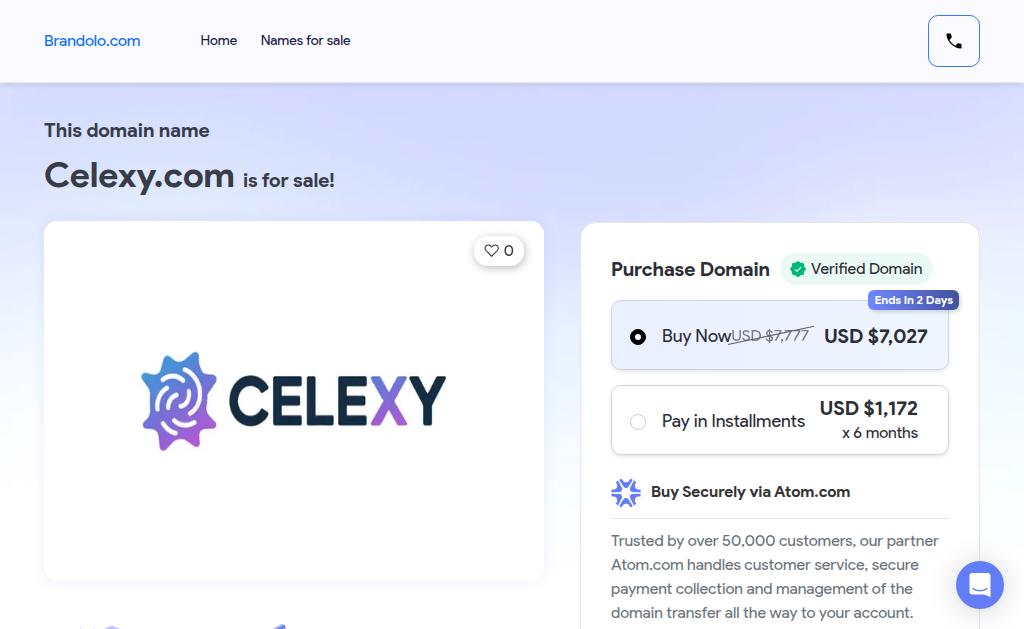Go to Names for sale page
Screen dimensions: 1024x629
tap(305, 41)
